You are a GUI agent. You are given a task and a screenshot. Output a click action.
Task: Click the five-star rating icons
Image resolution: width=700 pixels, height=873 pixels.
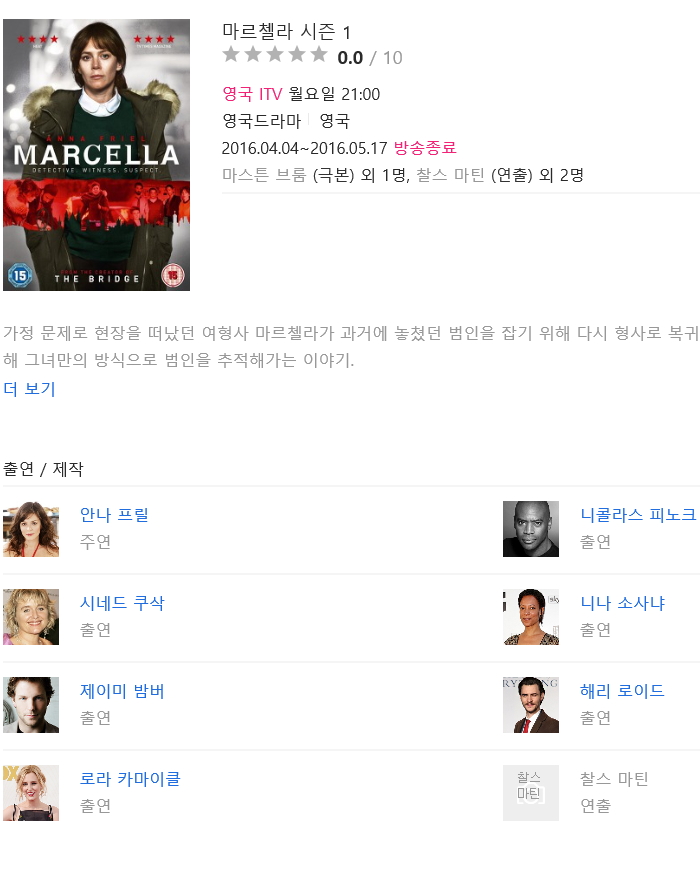pos(275,55)
